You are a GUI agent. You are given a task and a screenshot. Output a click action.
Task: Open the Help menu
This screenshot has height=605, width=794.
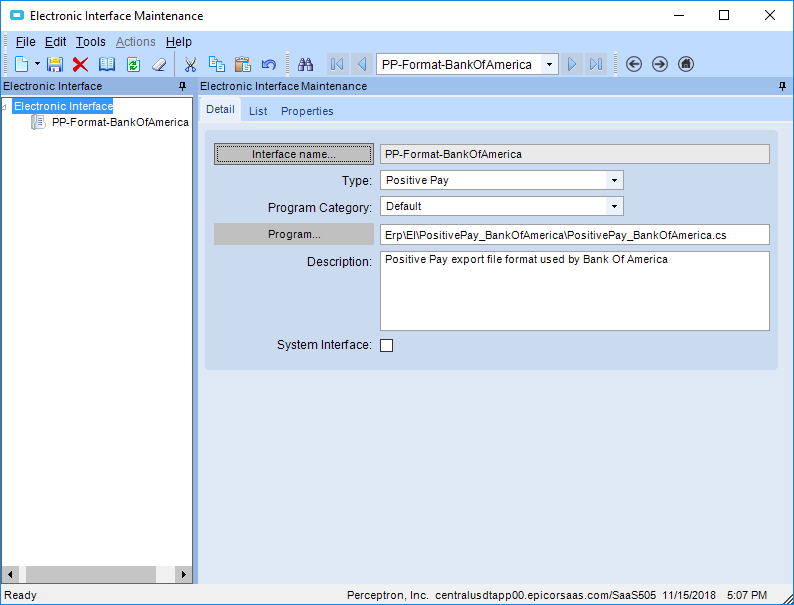click(x=179, y=42)
